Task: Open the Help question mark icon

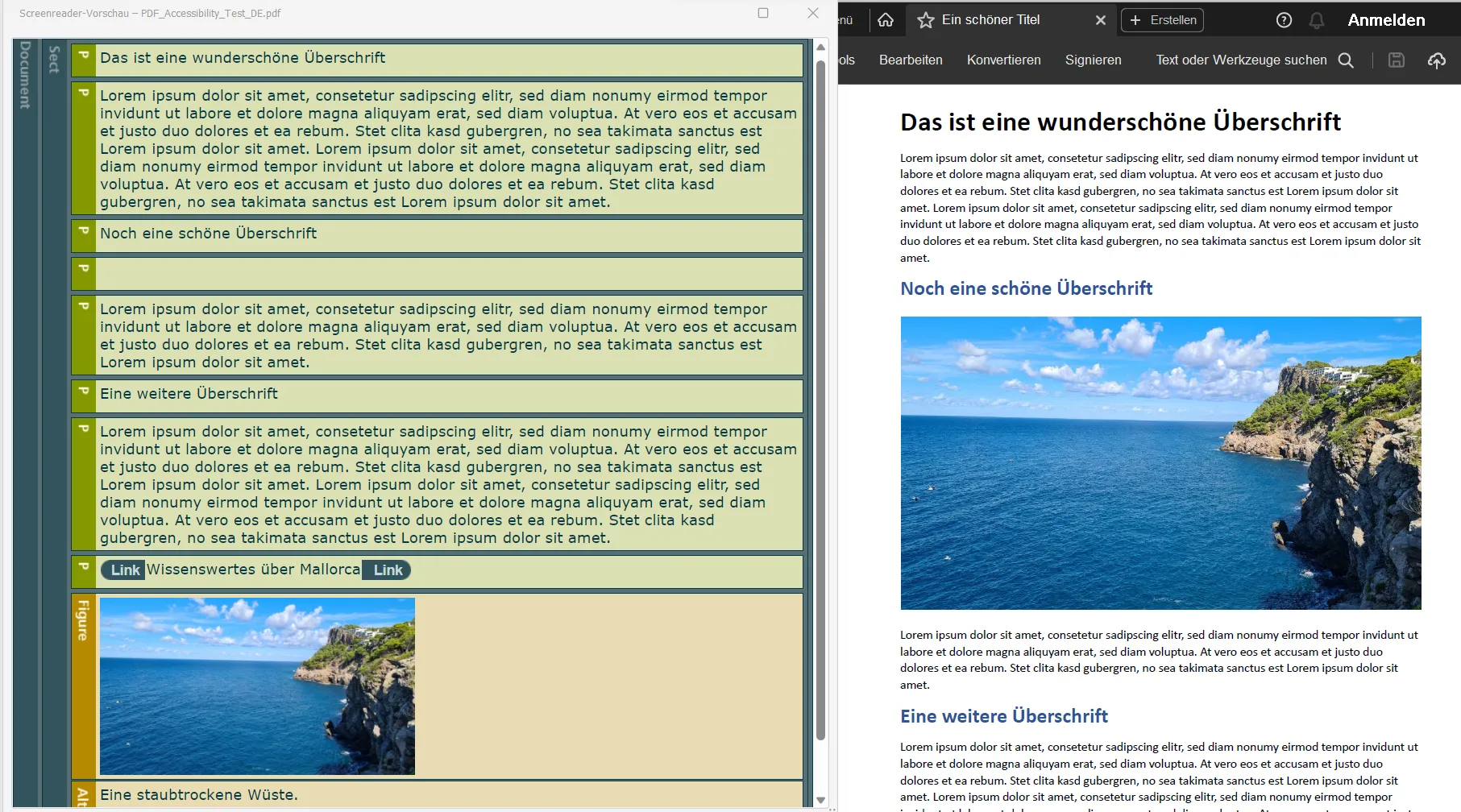Action: [x=1285, y=20]
